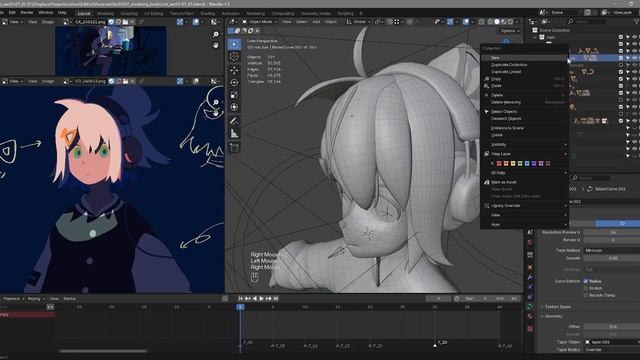Screen dimensions: 640x360
Task: Choose Duplicate Collection from context menu
Action: point(524,65)
